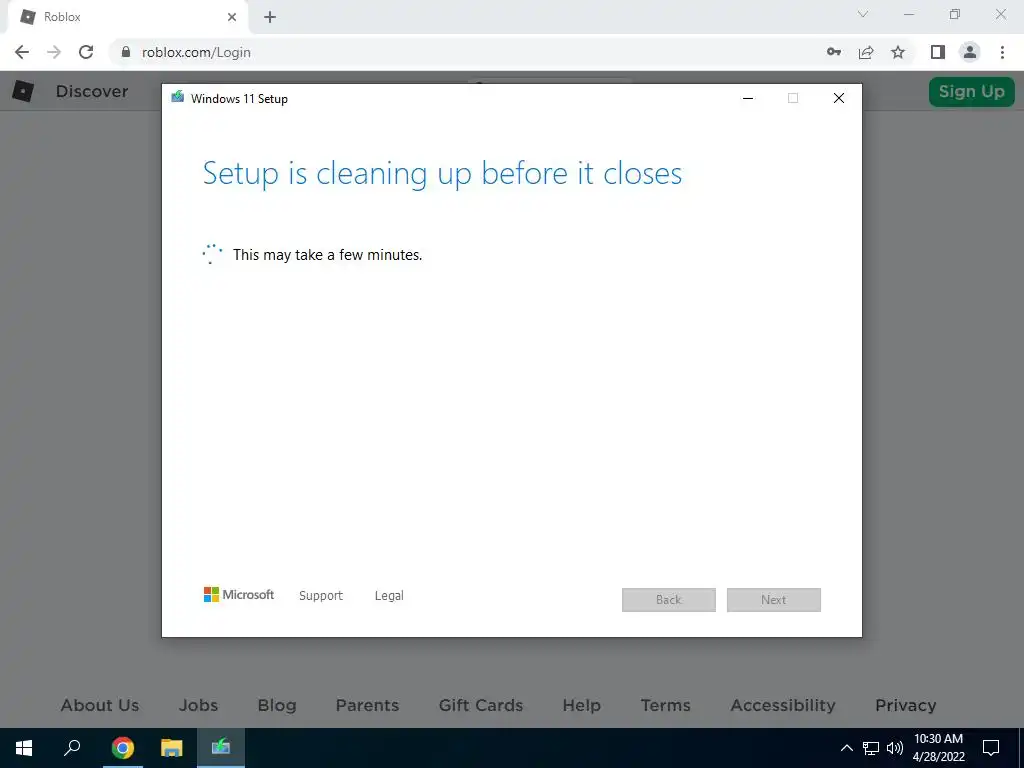This screenshot has height=768, width=1024.
Task: Open File Explorer from taskbar
Action: tap(172, 748)
